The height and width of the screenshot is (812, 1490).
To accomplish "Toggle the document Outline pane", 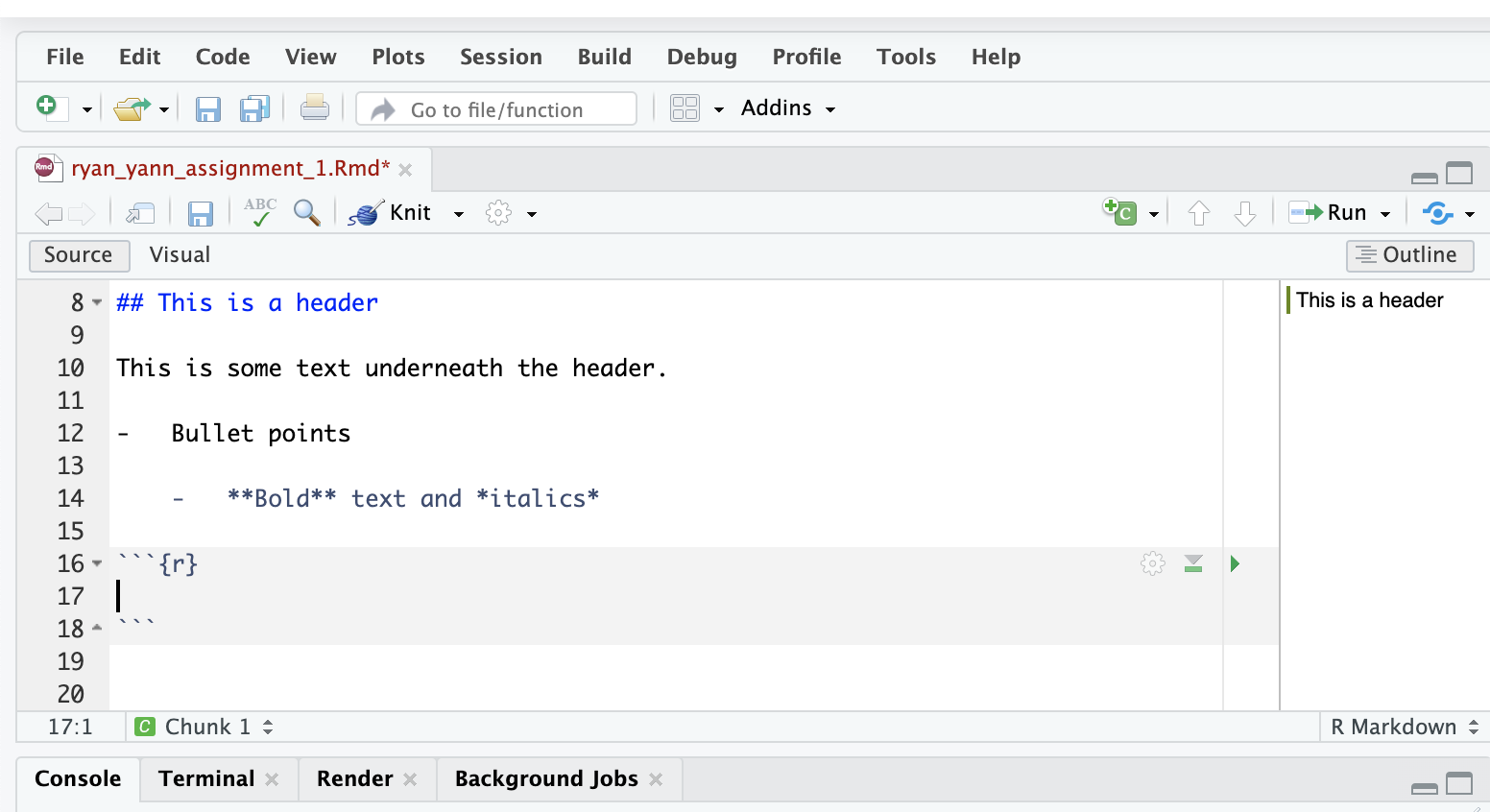I will [x=1408, y=255].
